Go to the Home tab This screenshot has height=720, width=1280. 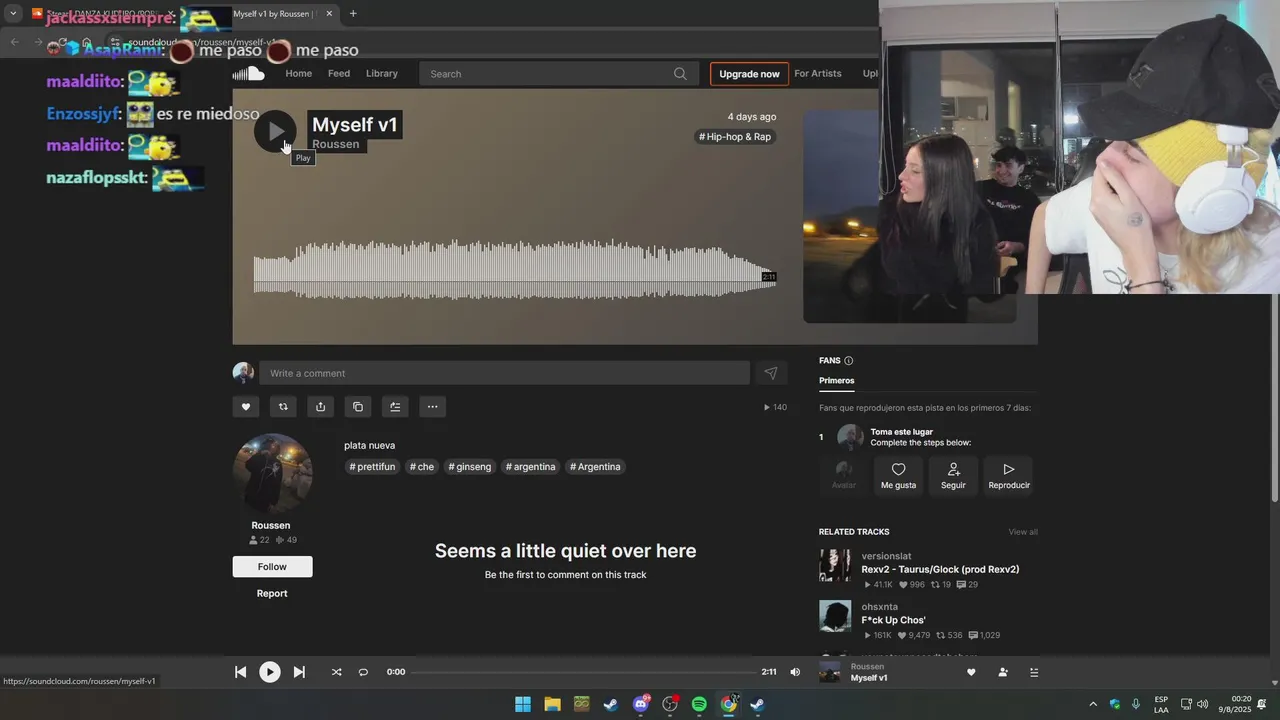pyautogui.click(x=298, y=73)
